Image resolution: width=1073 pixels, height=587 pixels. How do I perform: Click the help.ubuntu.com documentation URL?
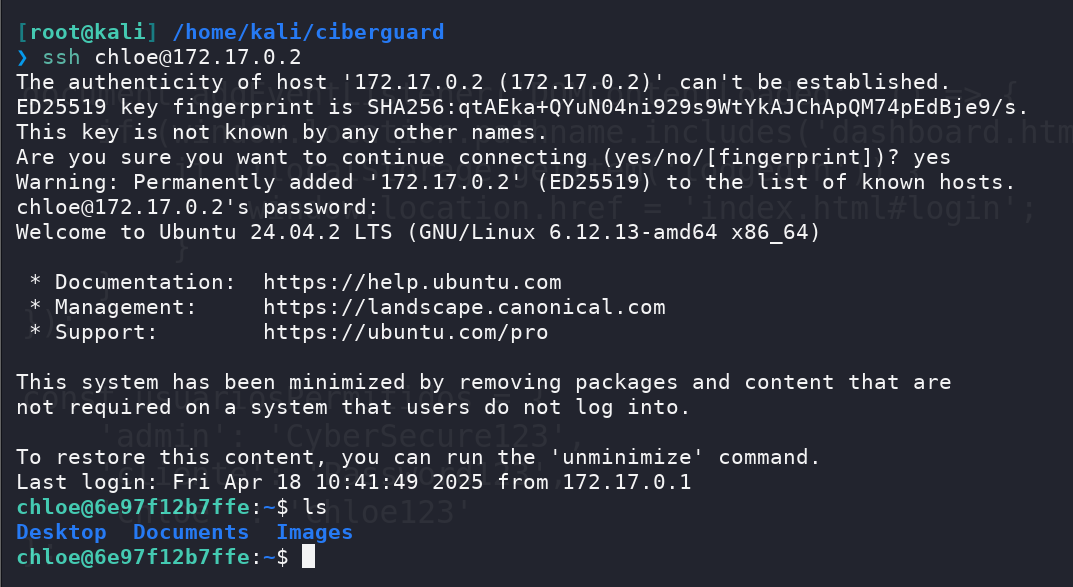pos(412,283)
